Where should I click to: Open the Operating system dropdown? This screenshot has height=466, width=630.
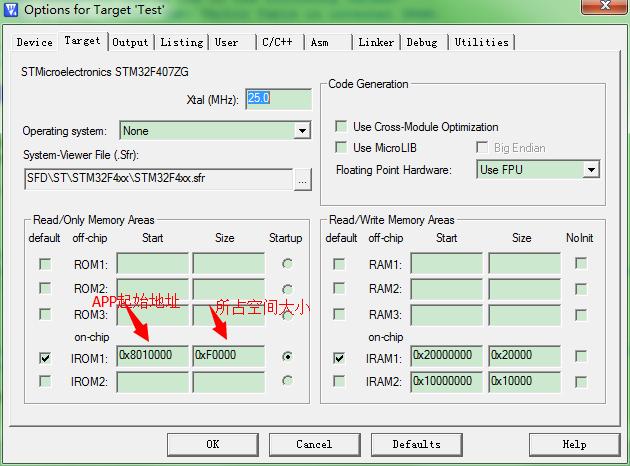(x=215, y=131)
